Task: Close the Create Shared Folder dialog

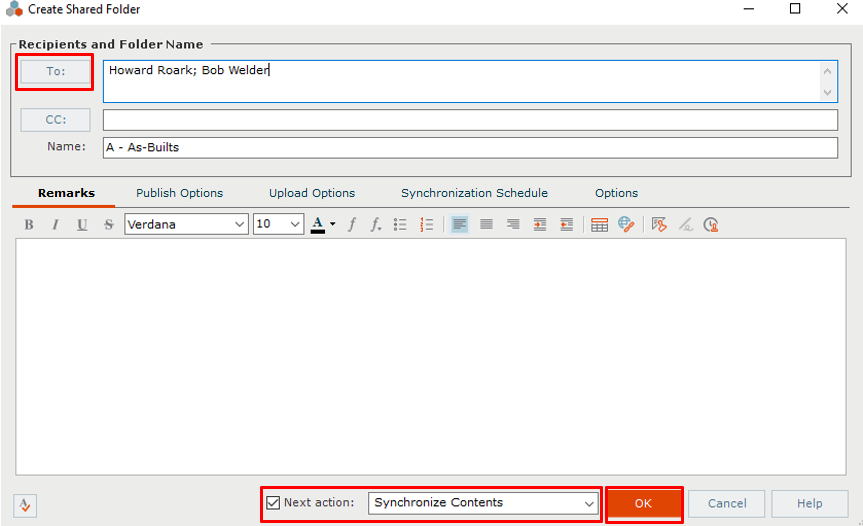Action: coord(842,9)
